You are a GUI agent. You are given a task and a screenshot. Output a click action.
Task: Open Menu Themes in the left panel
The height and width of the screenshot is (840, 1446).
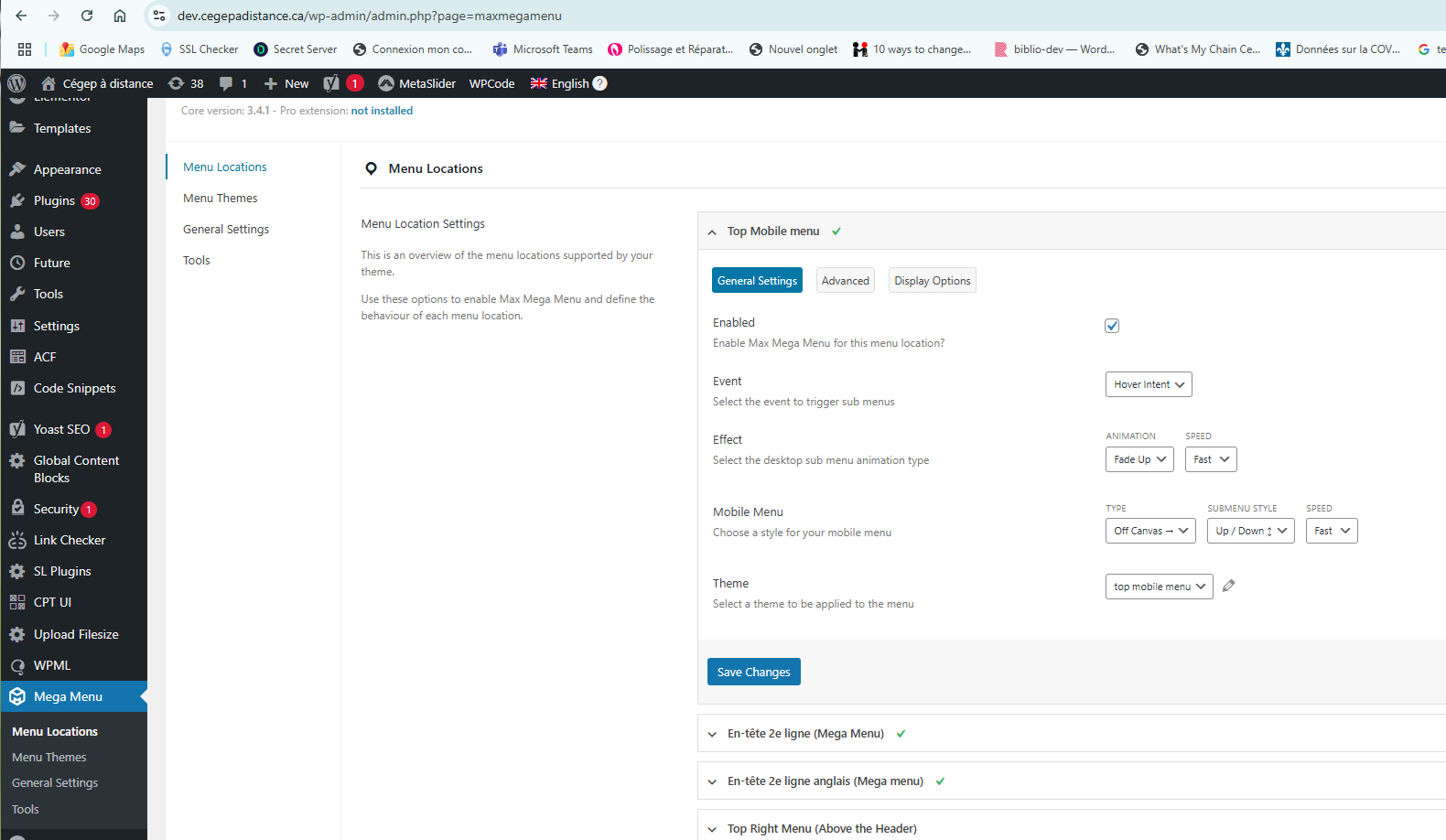click(220, 198)
